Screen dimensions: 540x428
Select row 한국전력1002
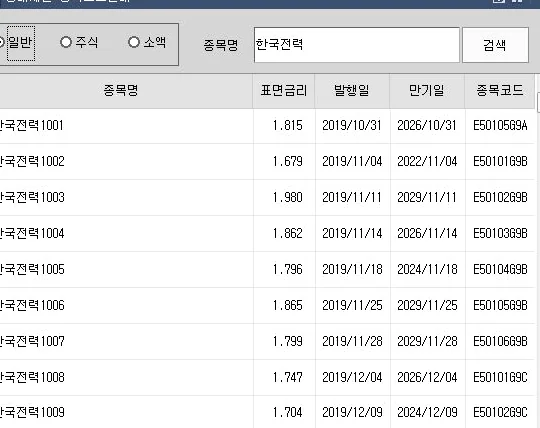click(267, 161)
